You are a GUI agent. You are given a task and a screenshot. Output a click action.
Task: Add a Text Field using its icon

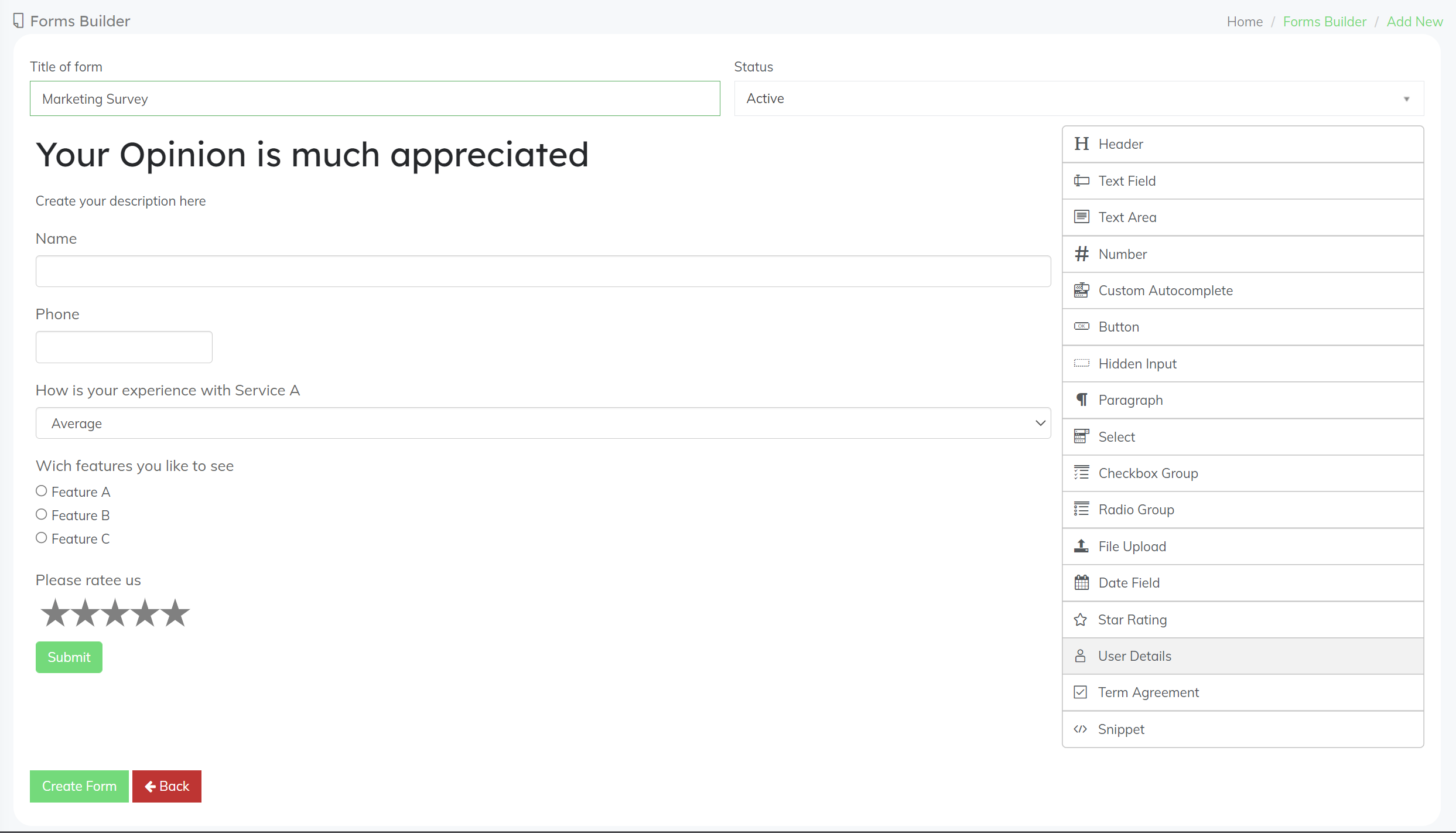click(1081, 180)
